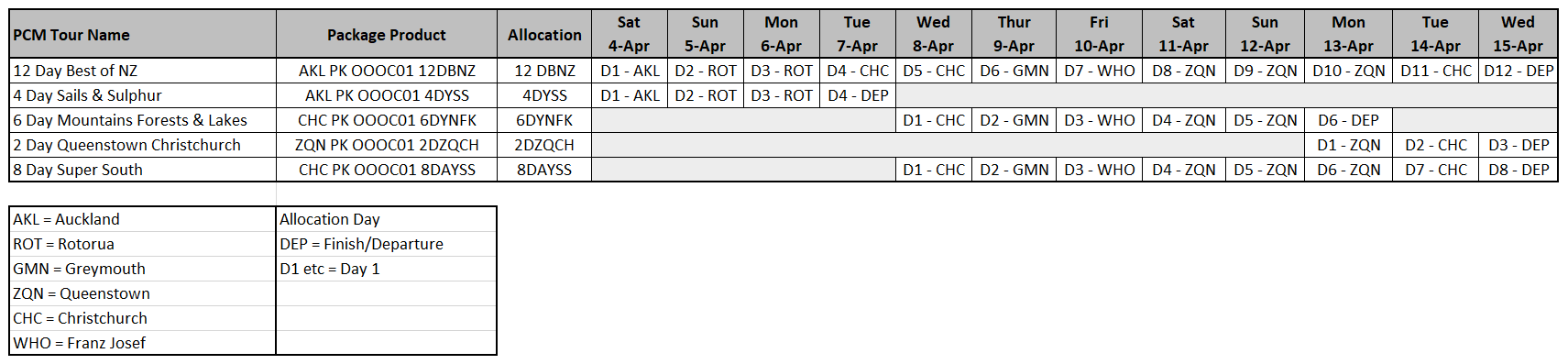Screen dimensions: 1568x364
Task: Click D4 - DEP in Sails & Sulphur row
Action: pyautogui.click(x=857, y=95)
